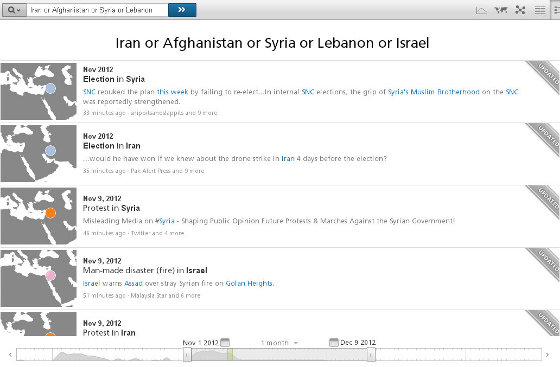
Task: Select the list view icon
Action: click(540, 10)
